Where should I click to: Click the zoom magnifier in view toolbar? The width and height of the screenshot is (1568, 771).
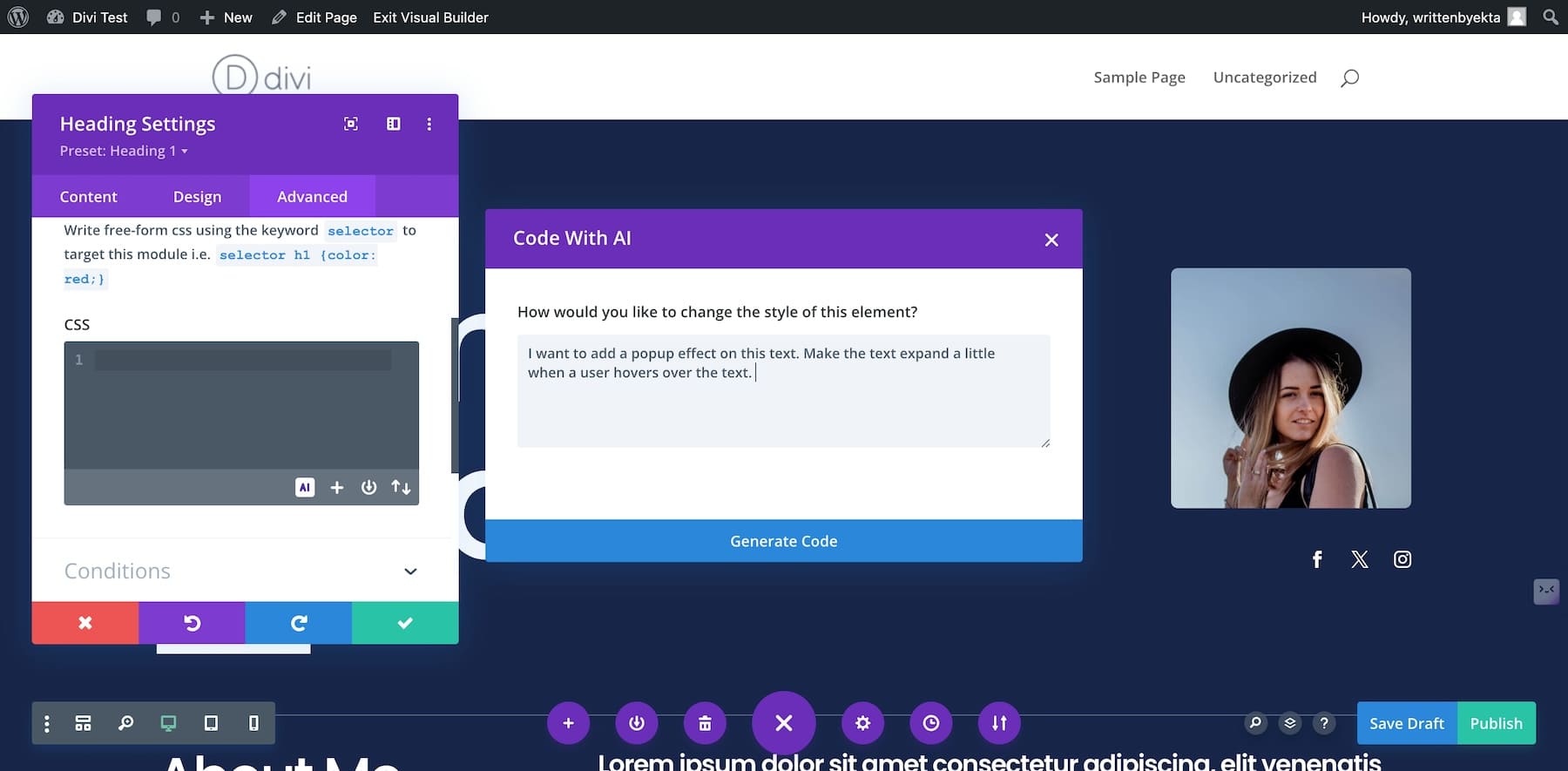(x=125, y=723)
